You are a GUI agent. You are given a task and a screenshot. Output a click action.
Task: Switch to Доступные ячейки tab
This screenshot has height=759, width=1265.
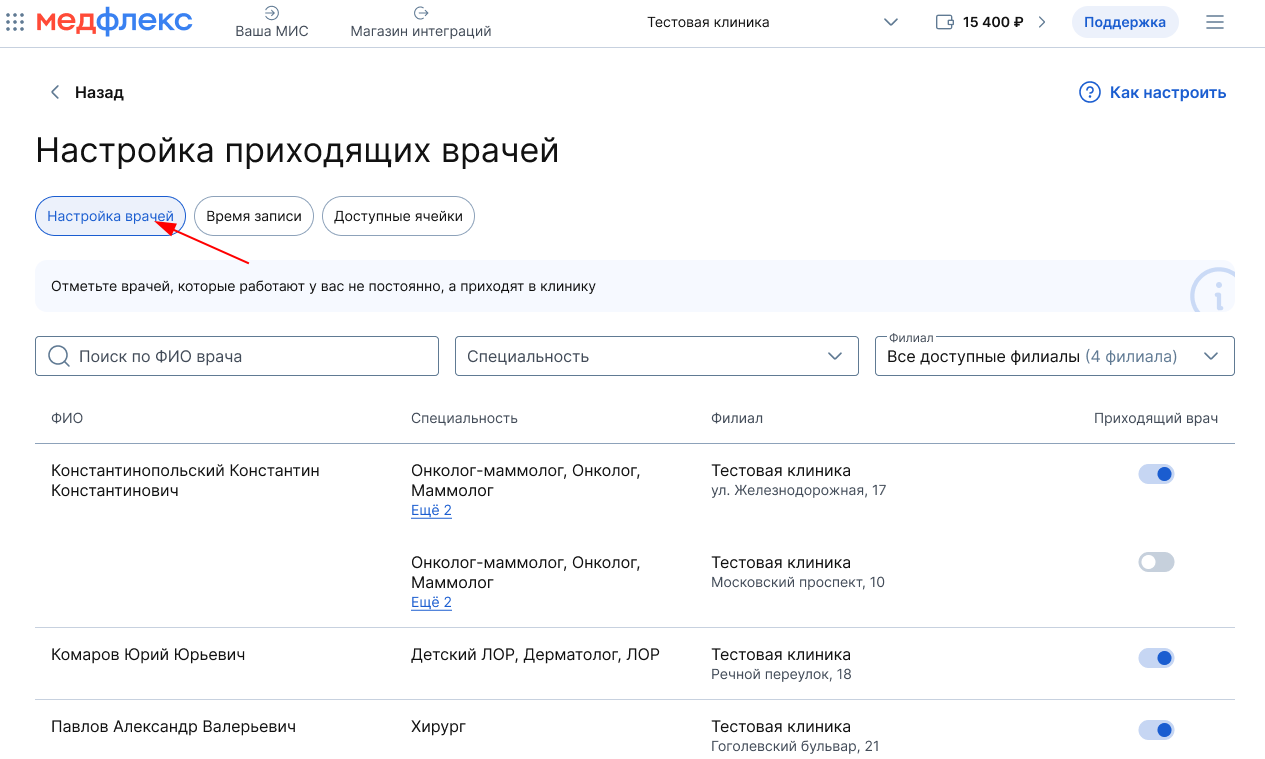click(x=398, y=216)
